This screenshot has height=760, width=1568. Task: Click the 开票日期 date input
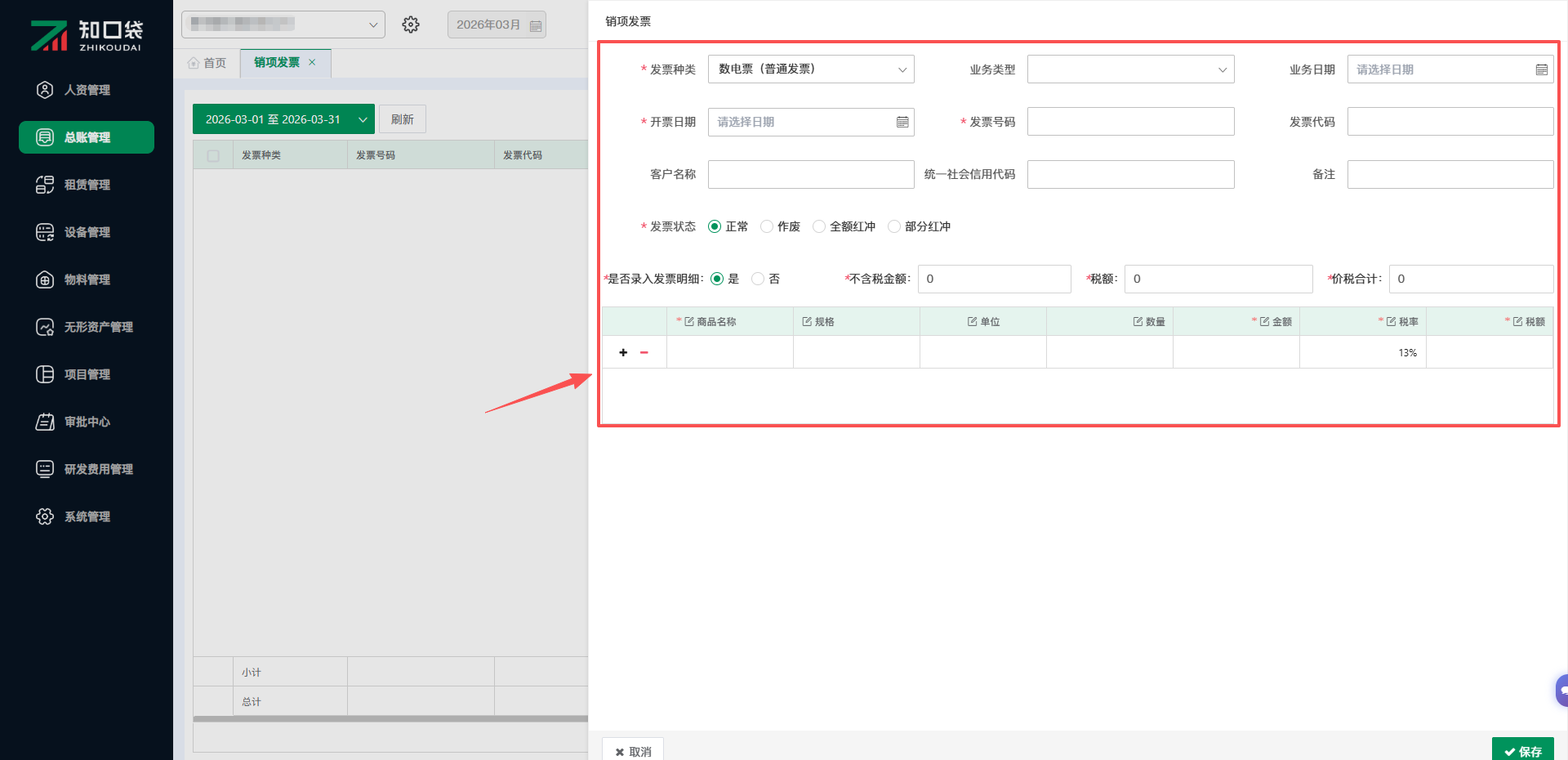(811, 122)
